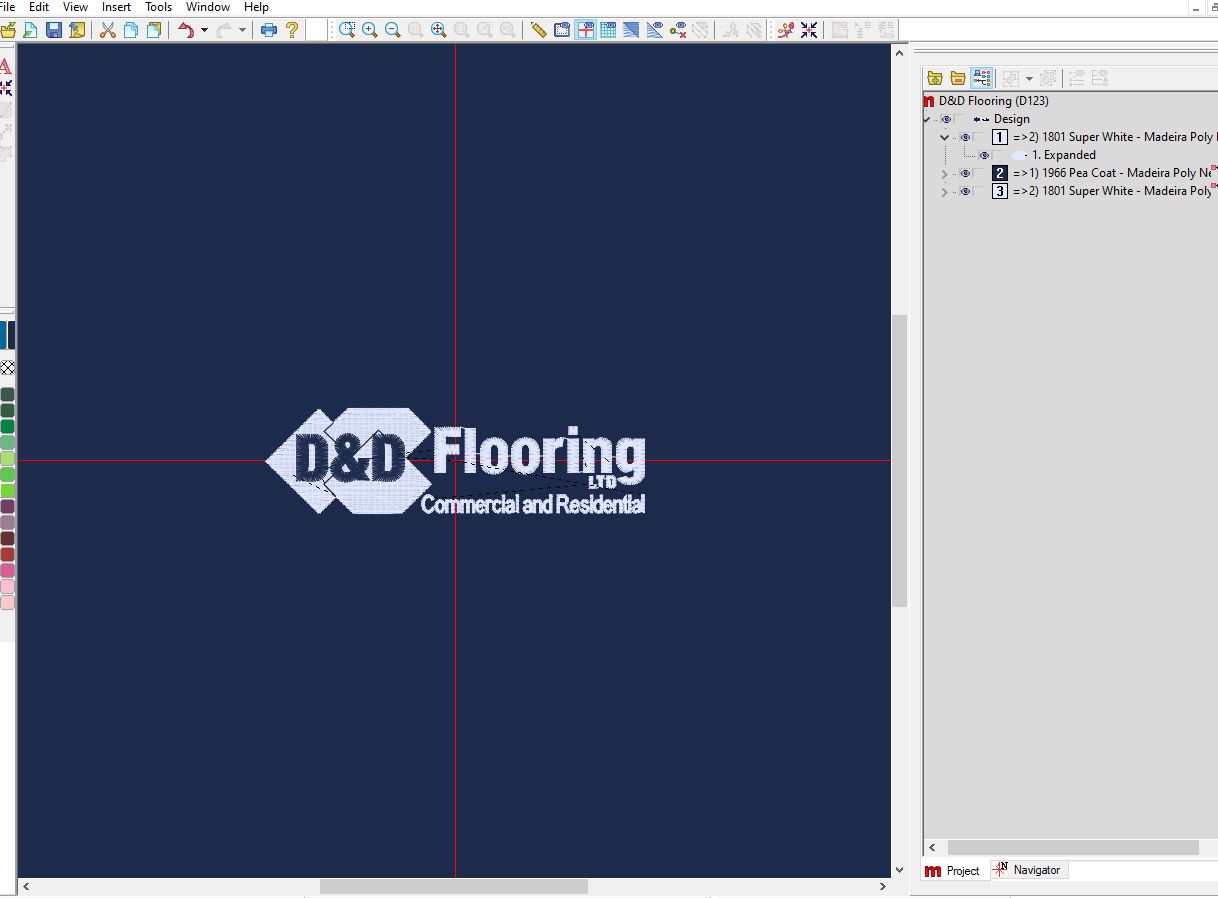
Task: Toggle 3D stitch view icon
Action: [x=631, y=30]
